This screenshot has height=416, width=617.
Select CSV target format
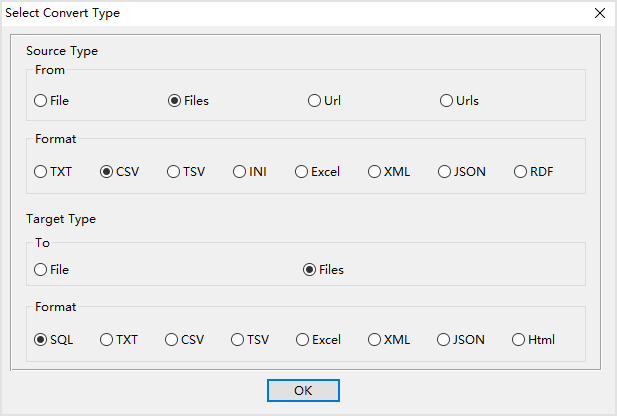point(172,339)
